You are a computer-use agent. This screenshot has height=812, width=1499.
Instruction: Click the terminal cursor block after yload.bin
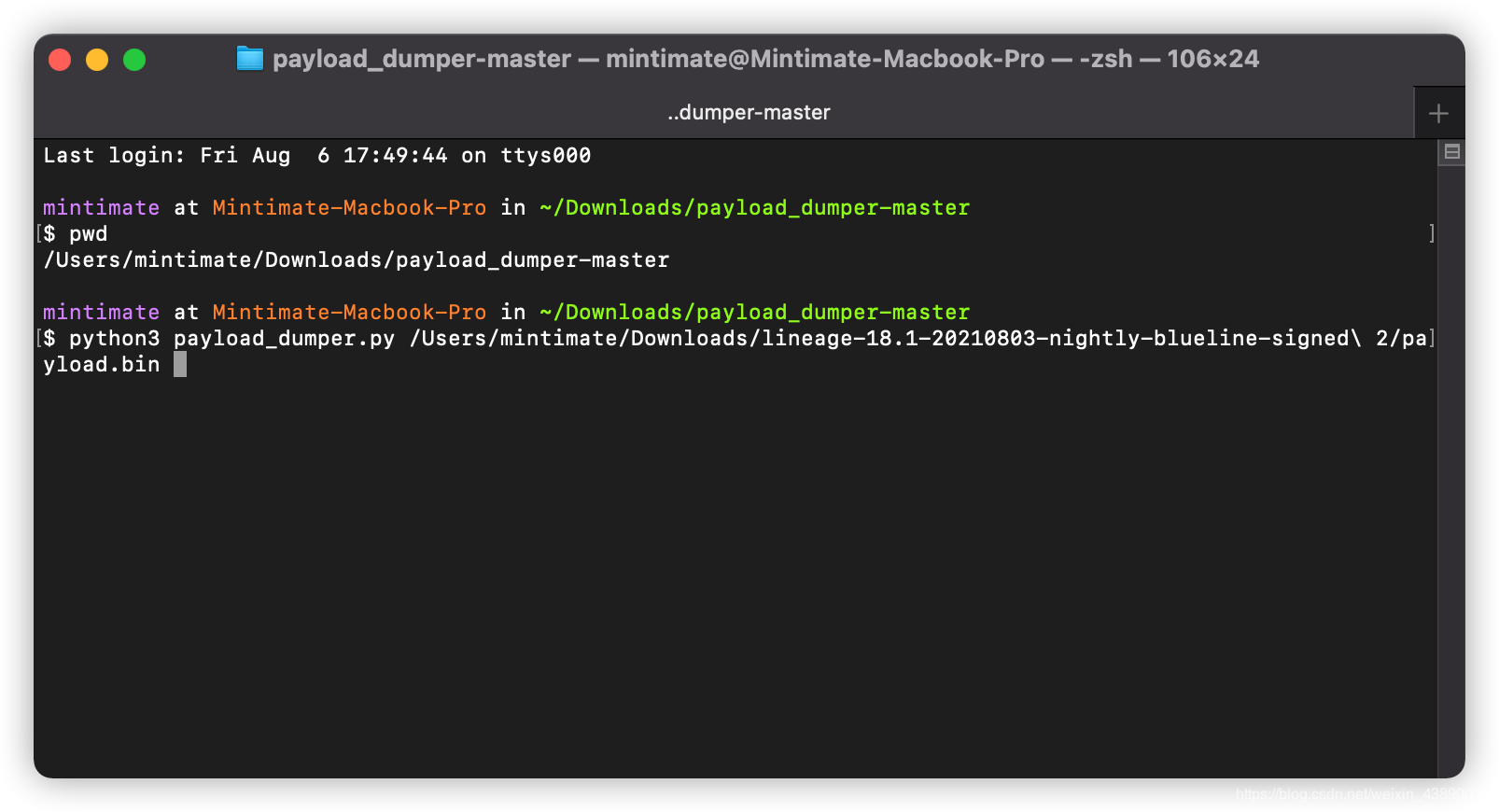180,364
